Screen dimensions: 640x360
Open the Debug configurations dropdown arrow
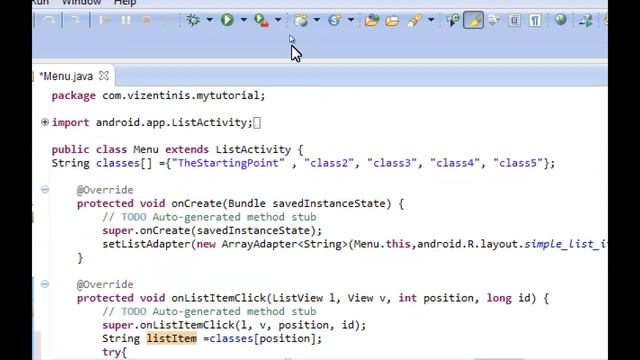pyautogui.click(x=209, y=20)
